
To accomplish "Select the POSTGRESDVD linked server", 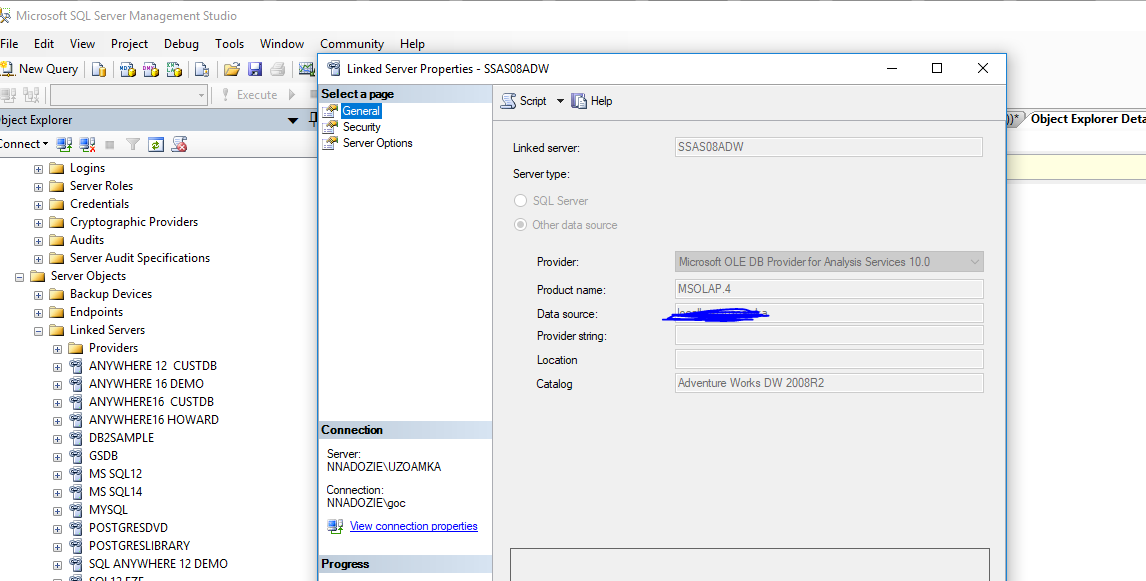I will 129,528.
